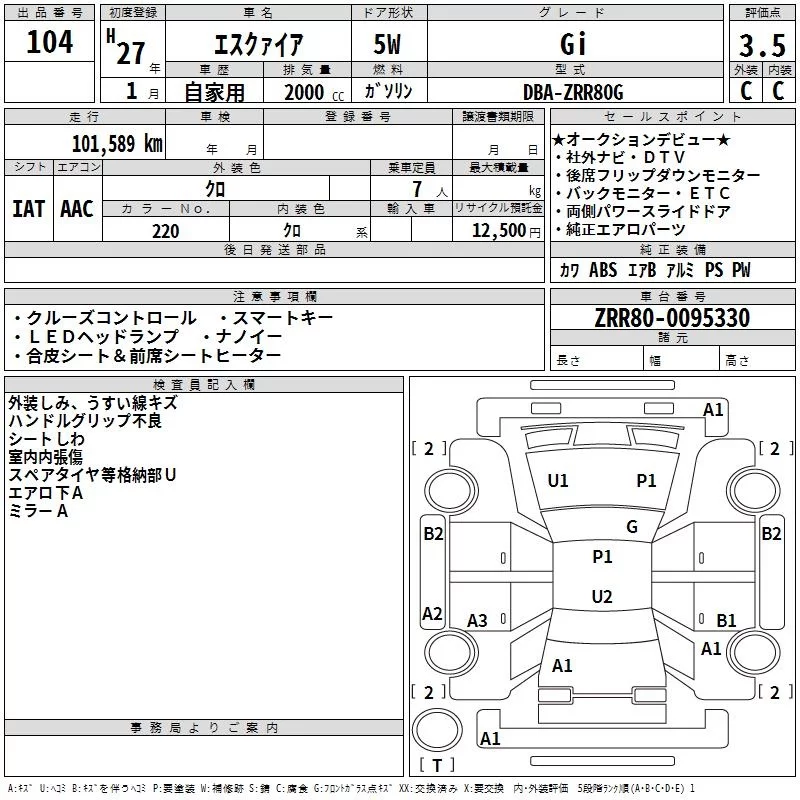
Task: Click inspector note ミラーA
Action: point(38,511)
